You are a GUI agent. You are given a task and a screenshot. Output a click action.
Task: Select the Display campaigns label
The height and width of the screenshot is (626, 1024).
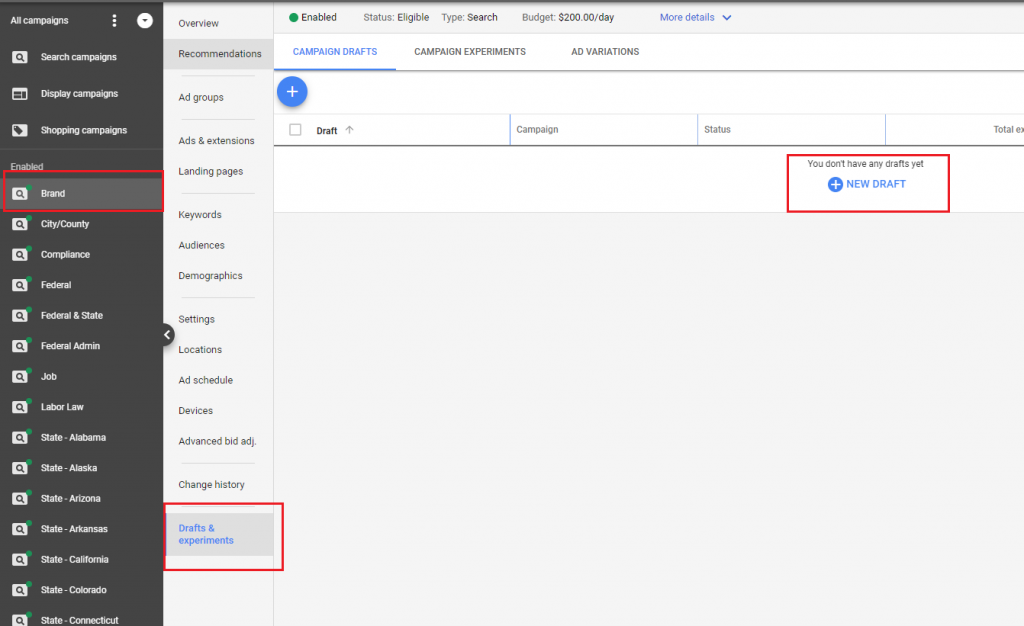pos(79,94)
